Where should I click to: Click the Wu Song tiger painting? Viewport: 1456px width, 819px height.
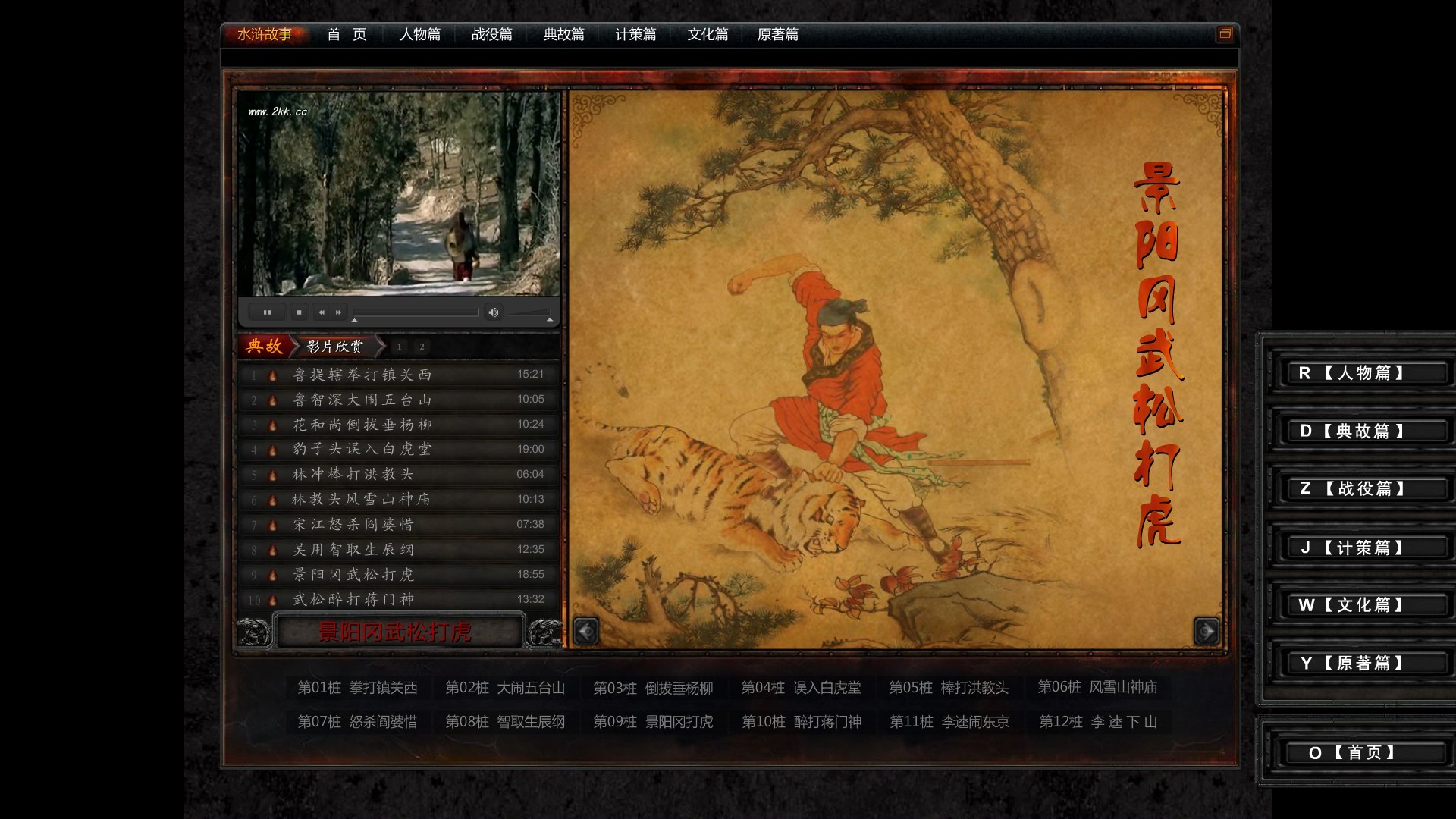[896, 369]
